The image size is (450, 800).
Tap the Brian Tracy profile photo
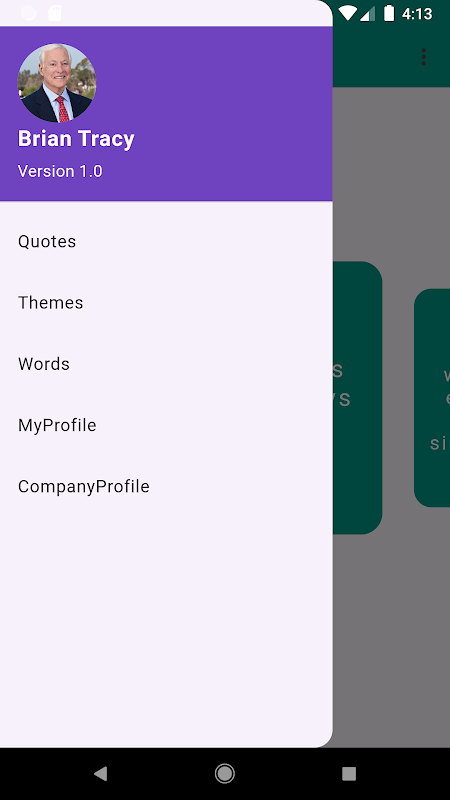click(x=57, y=83)
